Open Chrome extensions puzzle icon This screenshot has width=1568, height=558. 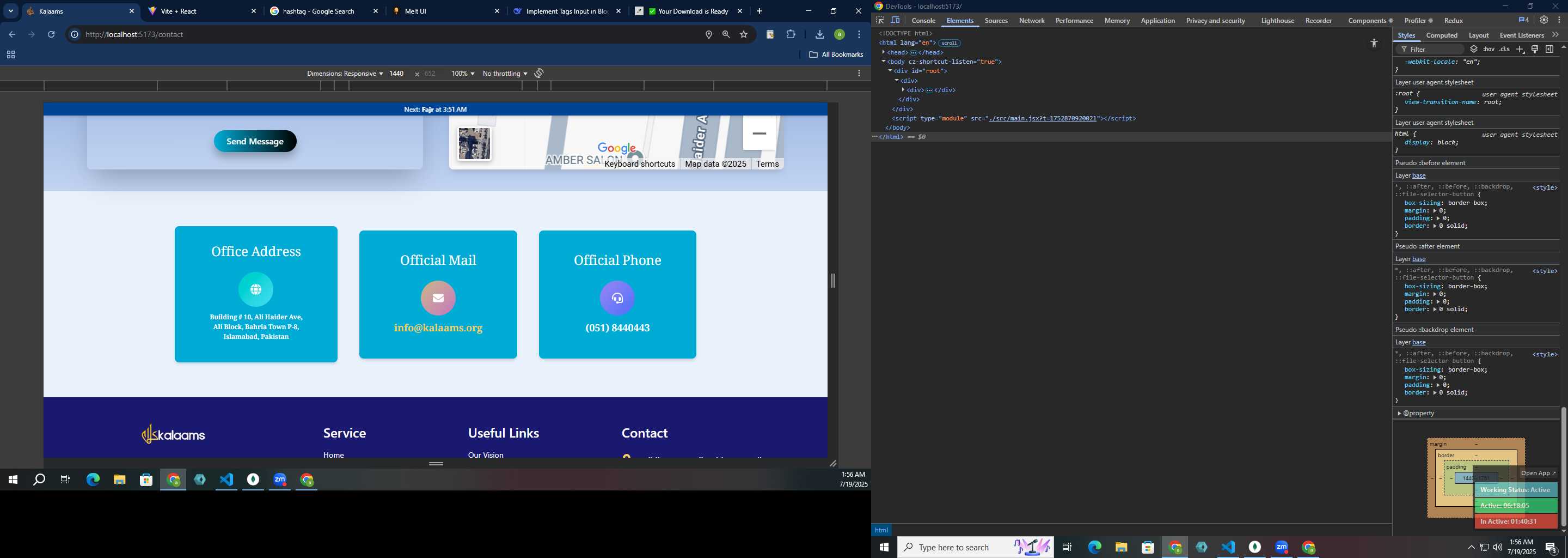click(x=791, y=35)
